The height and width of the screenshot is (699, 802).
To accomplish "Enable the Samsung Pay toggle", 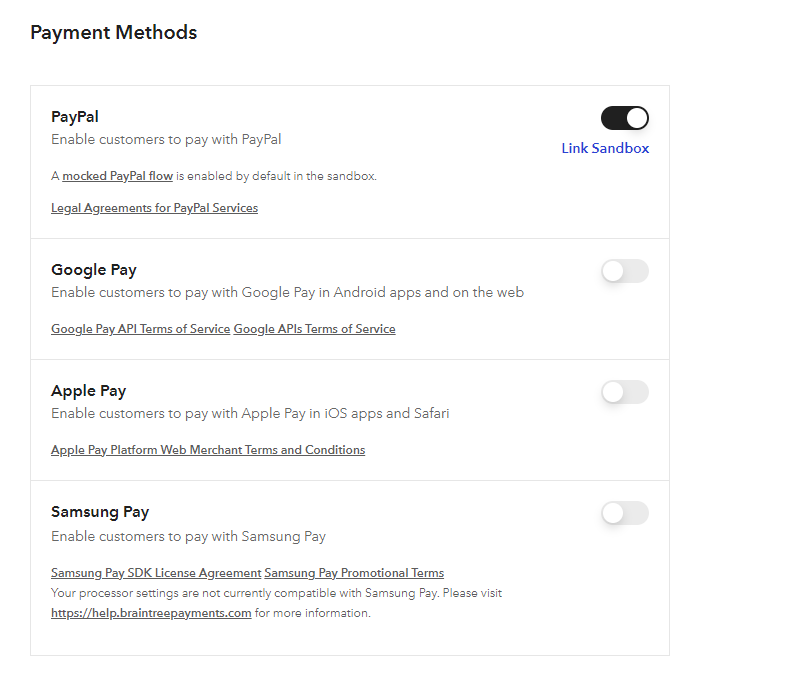I will [625, 513].
